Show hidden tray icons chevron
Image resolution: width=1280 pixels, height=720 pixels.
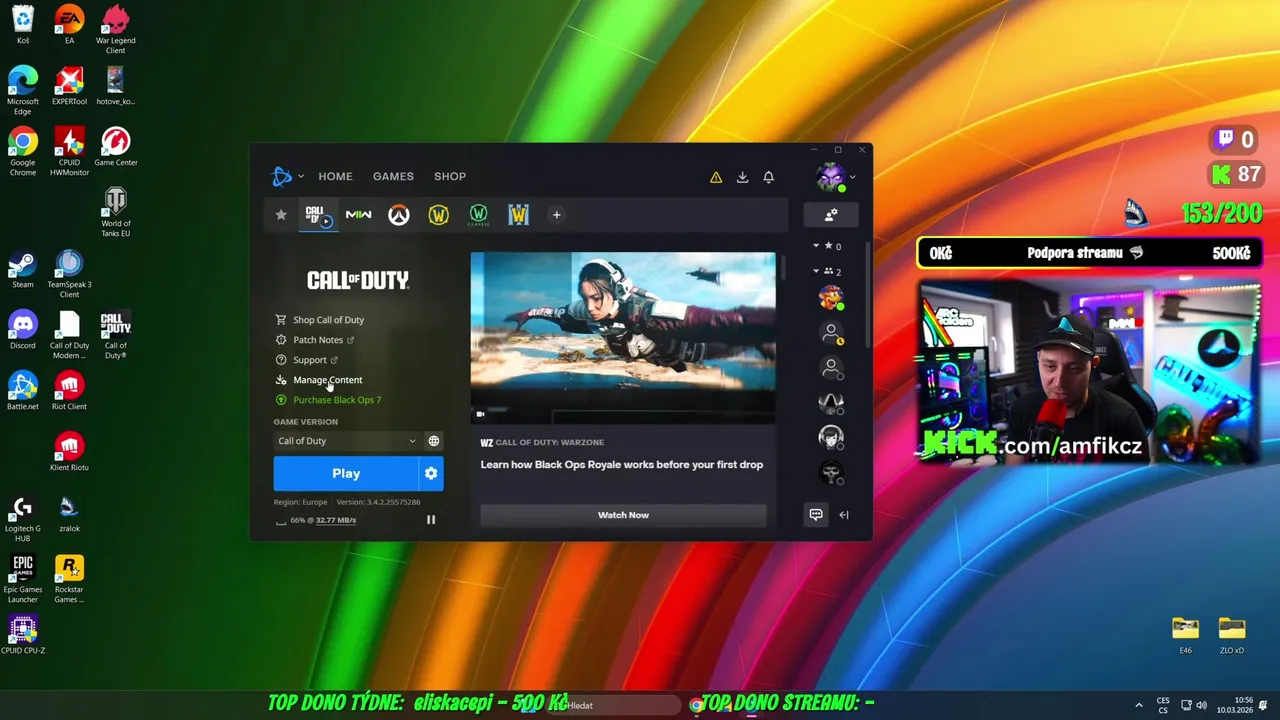click(x=1138, y=705)
